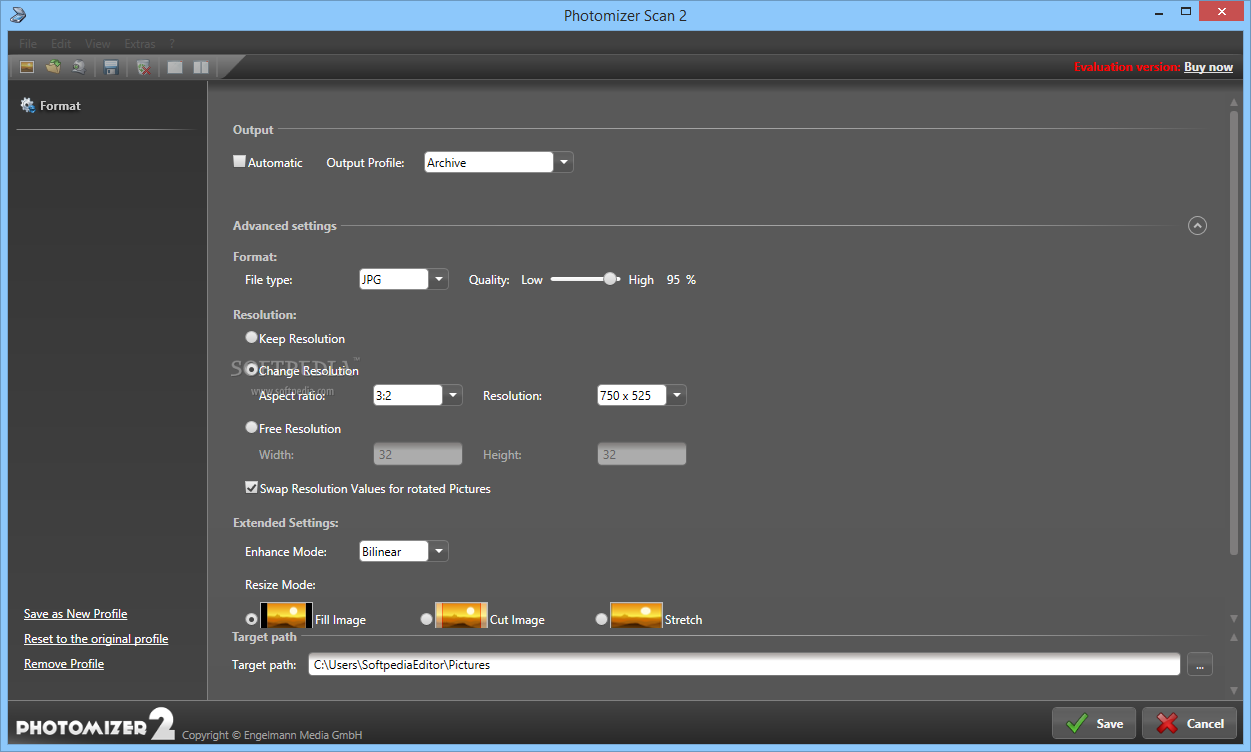Viewport: 1251px width, 752px height.
Task: Open the Resolution 750 x 525 dropdown
Action: pyautogui.click(x=677, y=395)
